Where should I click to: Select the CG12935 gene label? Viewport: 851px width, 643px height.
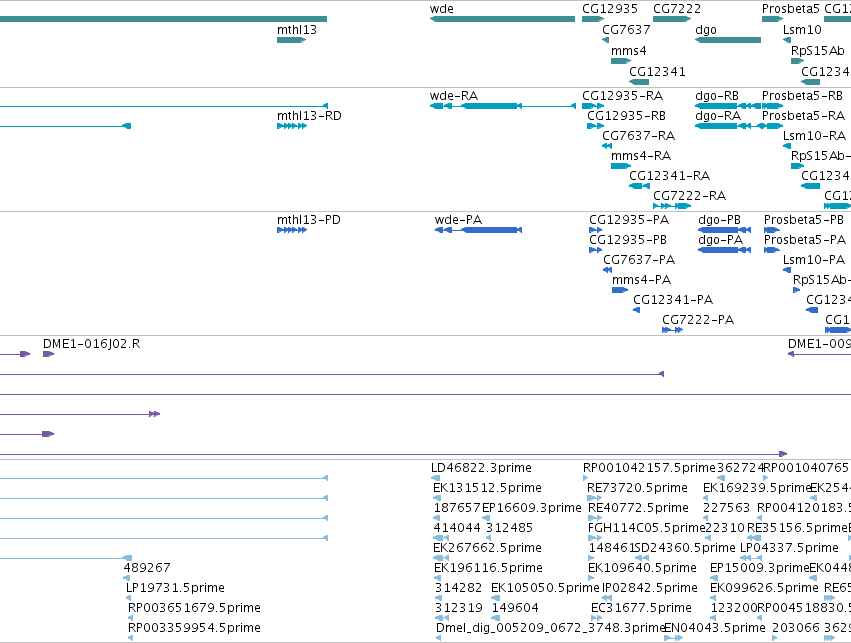[609, 9]
